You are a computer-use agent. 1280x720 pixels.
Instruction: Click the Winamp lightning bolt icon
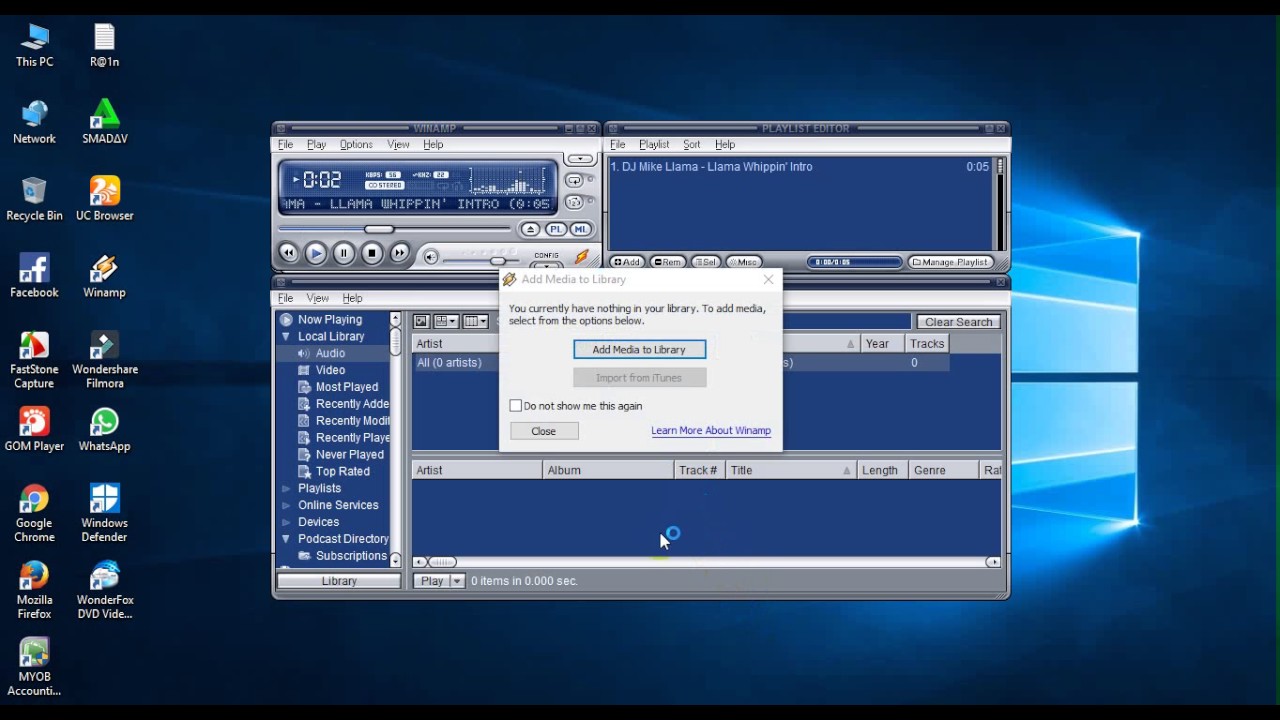581,258
